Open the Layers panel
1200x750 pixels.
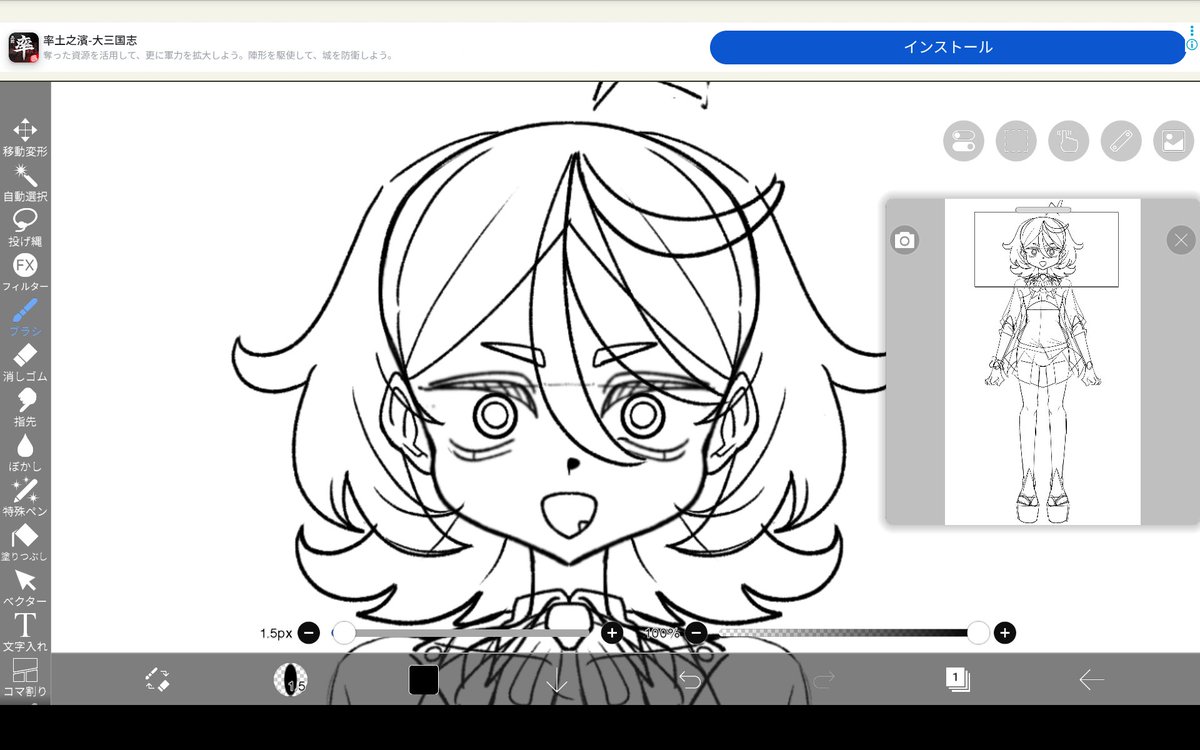[957, 679]
